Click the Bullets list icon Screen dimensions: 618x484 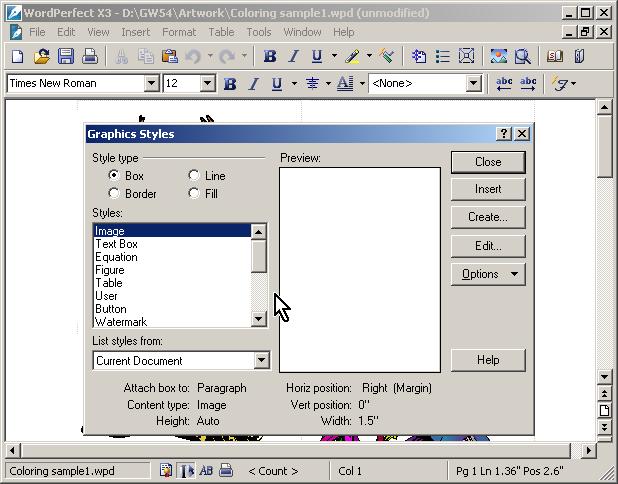click(443, 56)
